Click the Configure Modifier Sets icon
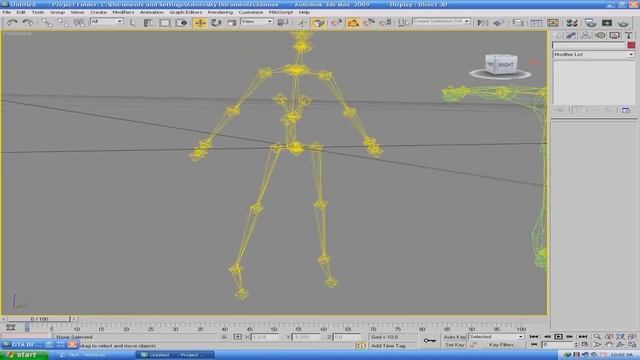 point(626,110)
